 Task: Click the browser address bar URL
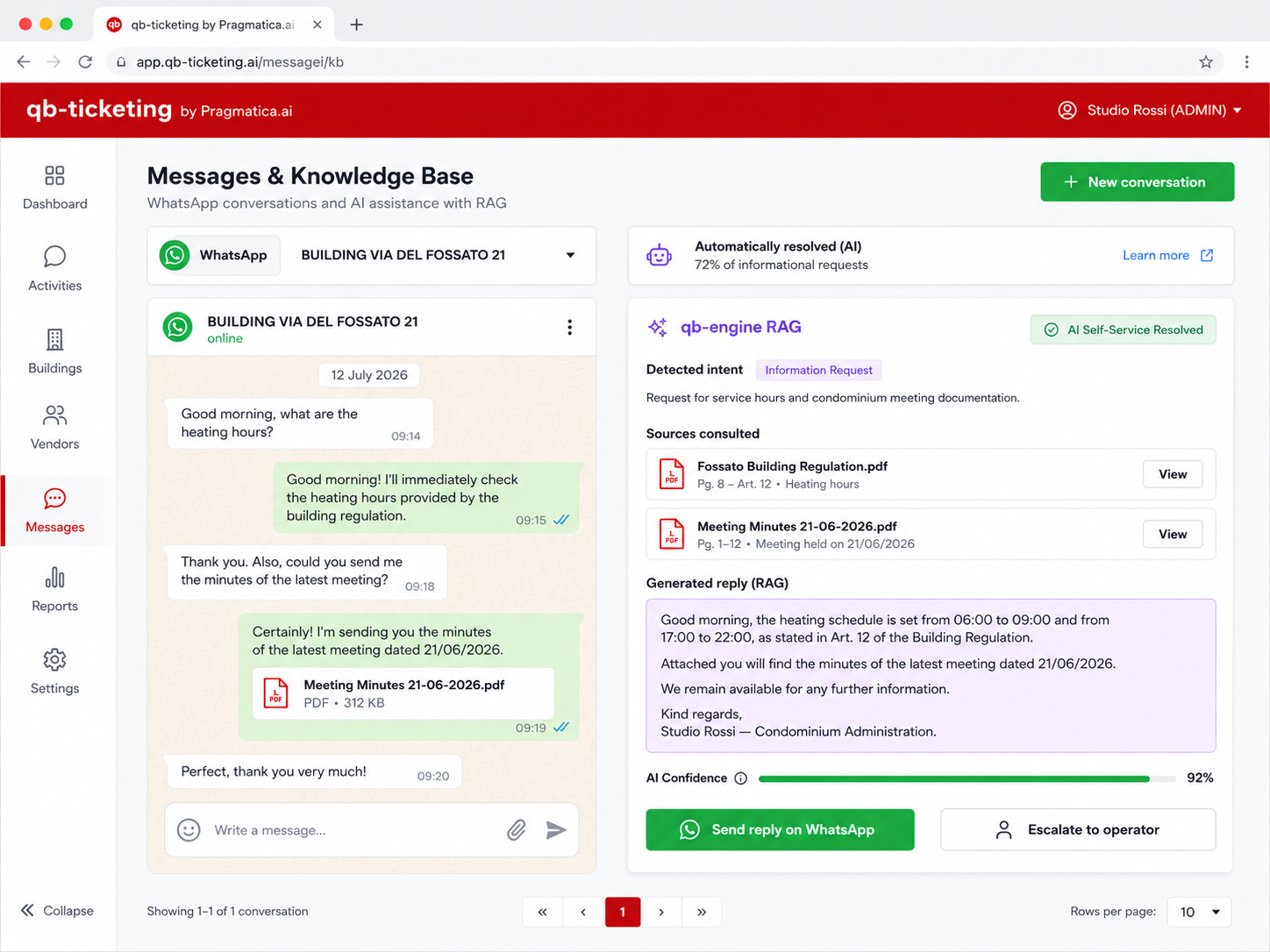point(239,62)
